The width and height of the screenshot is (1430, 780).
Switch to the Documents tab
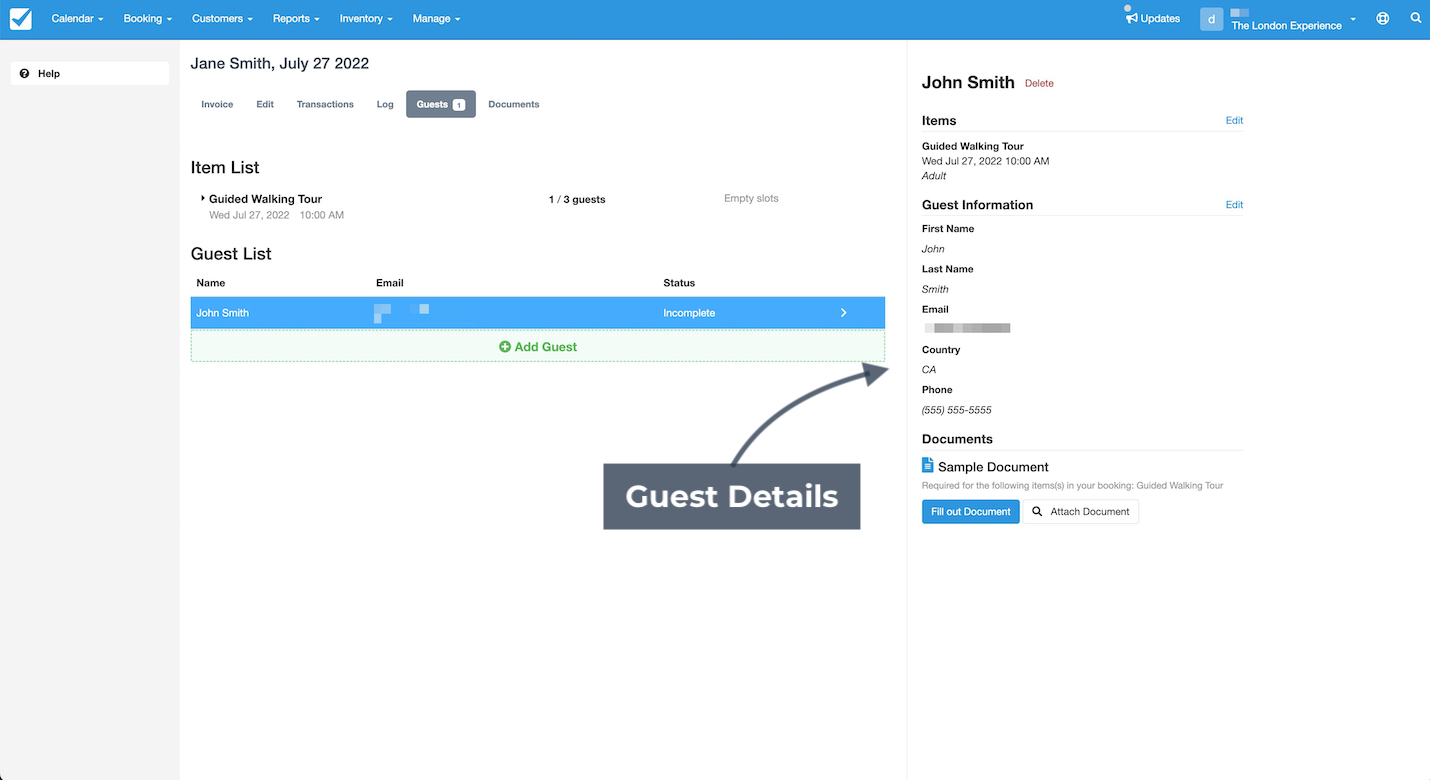point(514,104)
